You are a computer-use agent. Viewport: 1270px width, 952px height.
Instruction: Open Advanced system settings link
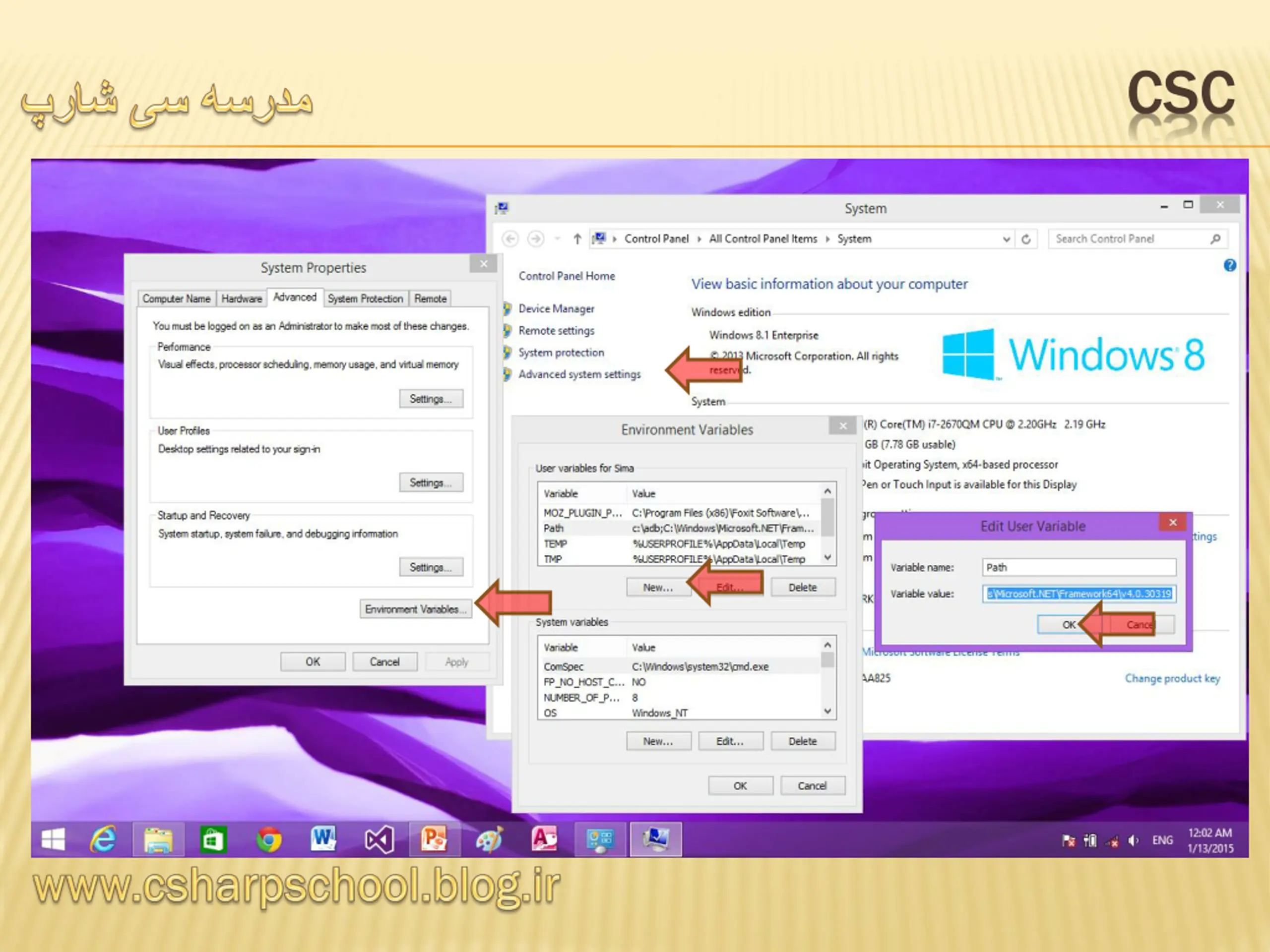coord(579,374)
